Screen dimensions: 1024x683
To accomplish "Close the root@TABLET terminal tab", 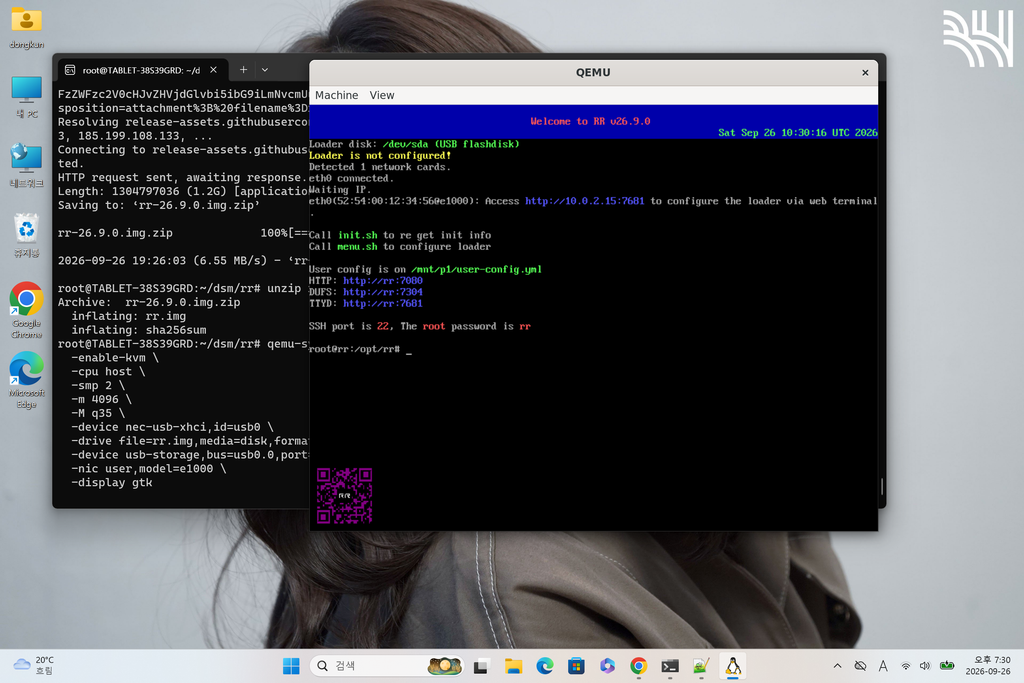I will pos(213,70).
